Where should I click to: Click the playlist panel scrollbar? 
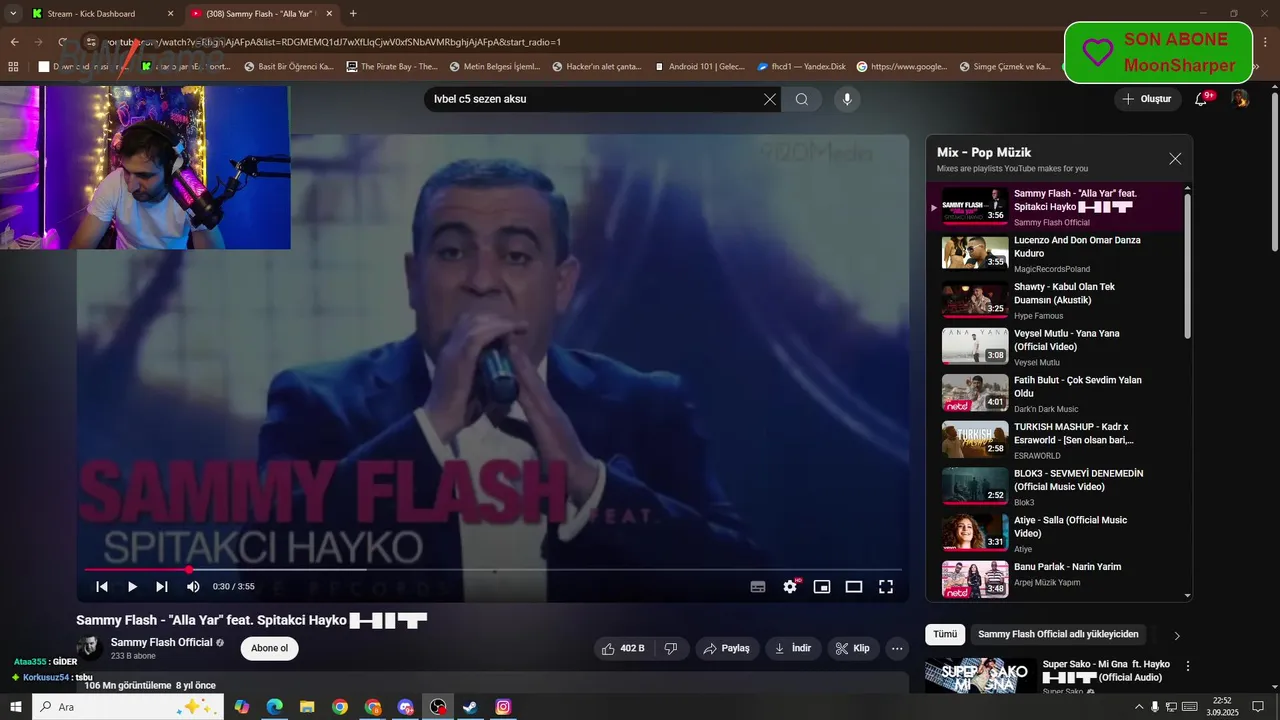(x=1188, y=265)
